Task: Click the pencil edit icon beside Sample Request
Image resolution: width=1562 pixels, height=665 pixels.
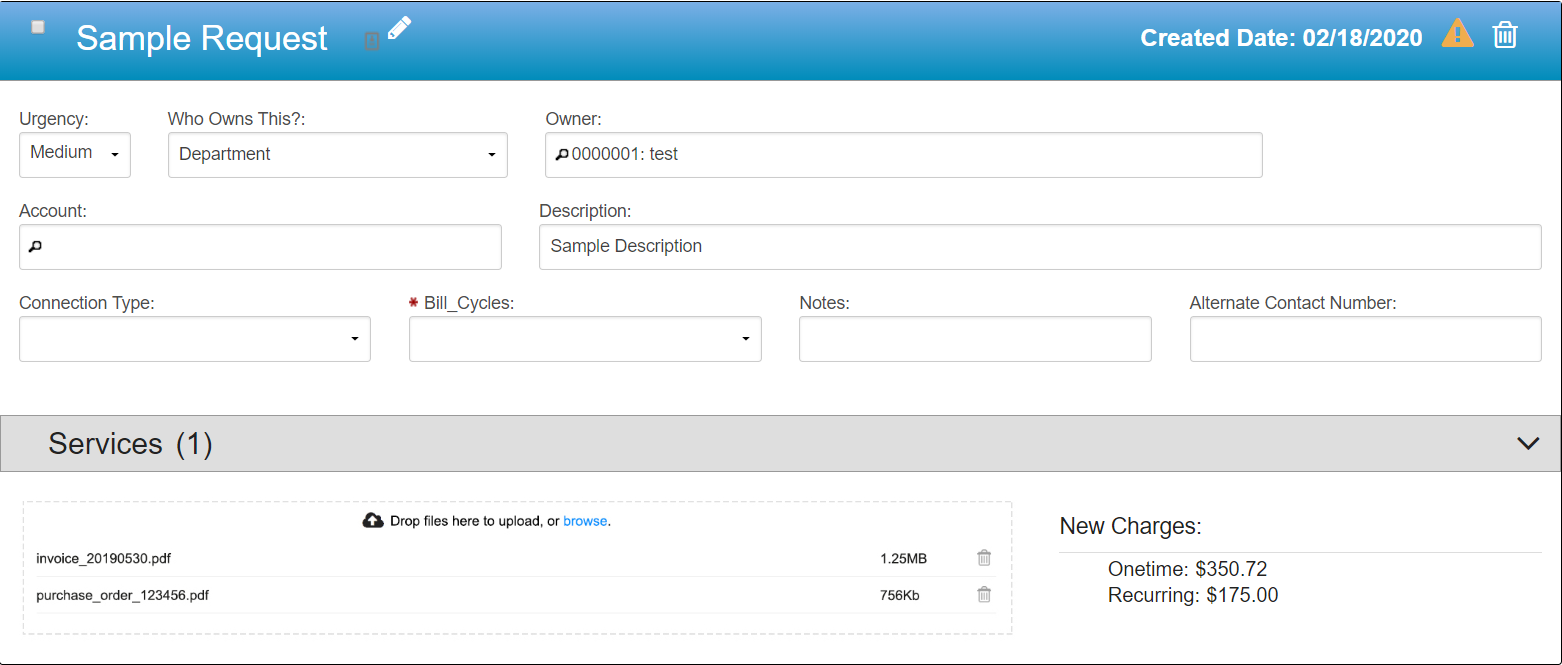Action: tap(399, 28)
